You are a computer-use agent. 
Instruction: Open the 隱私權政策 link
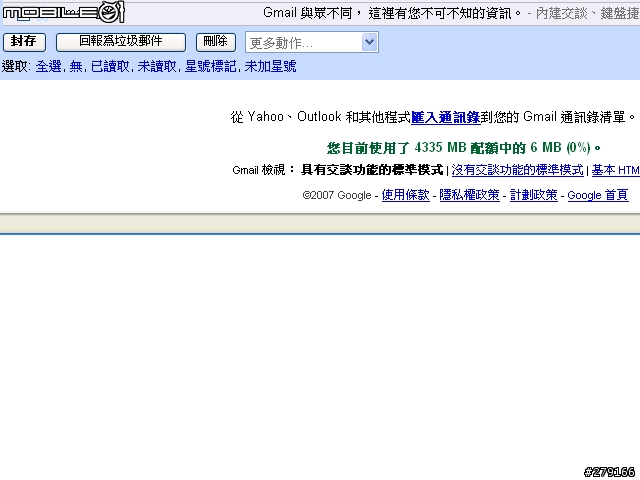469,195
